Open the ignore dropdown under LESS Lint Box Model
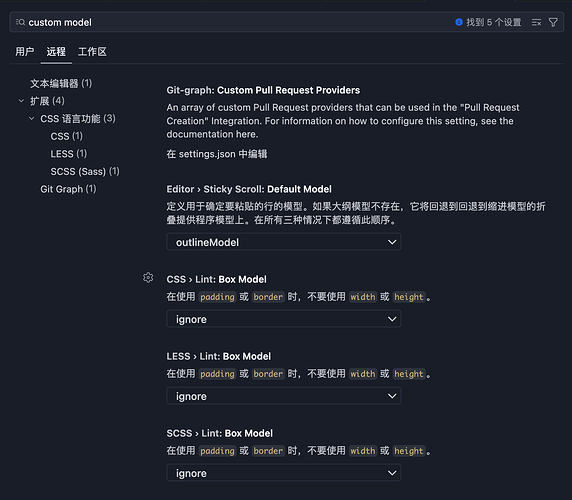Image resolution: width=572 pixels, height=500 pixels. click(x=284, y=396)
